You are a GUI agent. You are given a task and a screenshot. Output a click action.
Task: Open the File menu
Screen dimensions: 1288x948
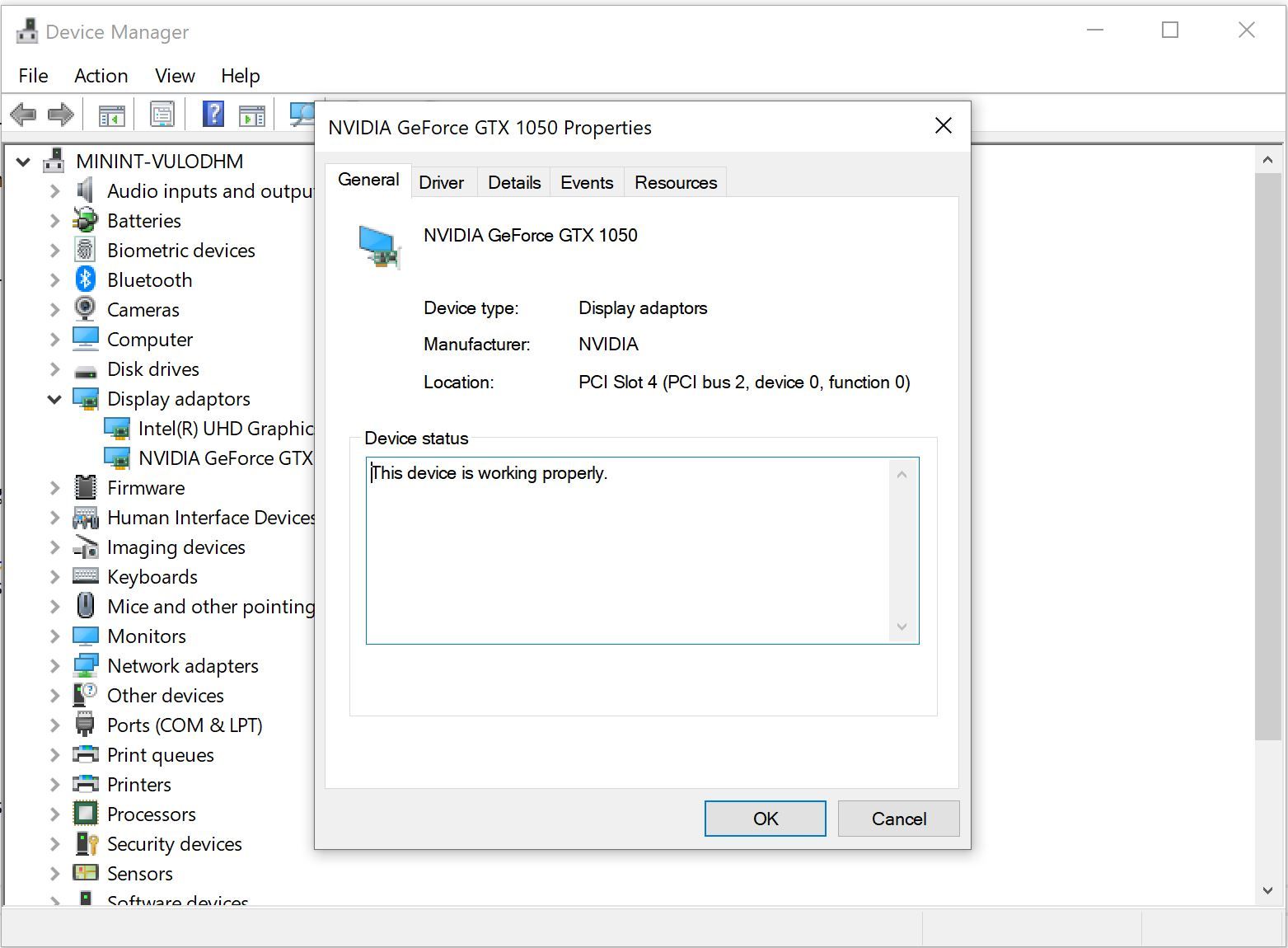[33, 76]
